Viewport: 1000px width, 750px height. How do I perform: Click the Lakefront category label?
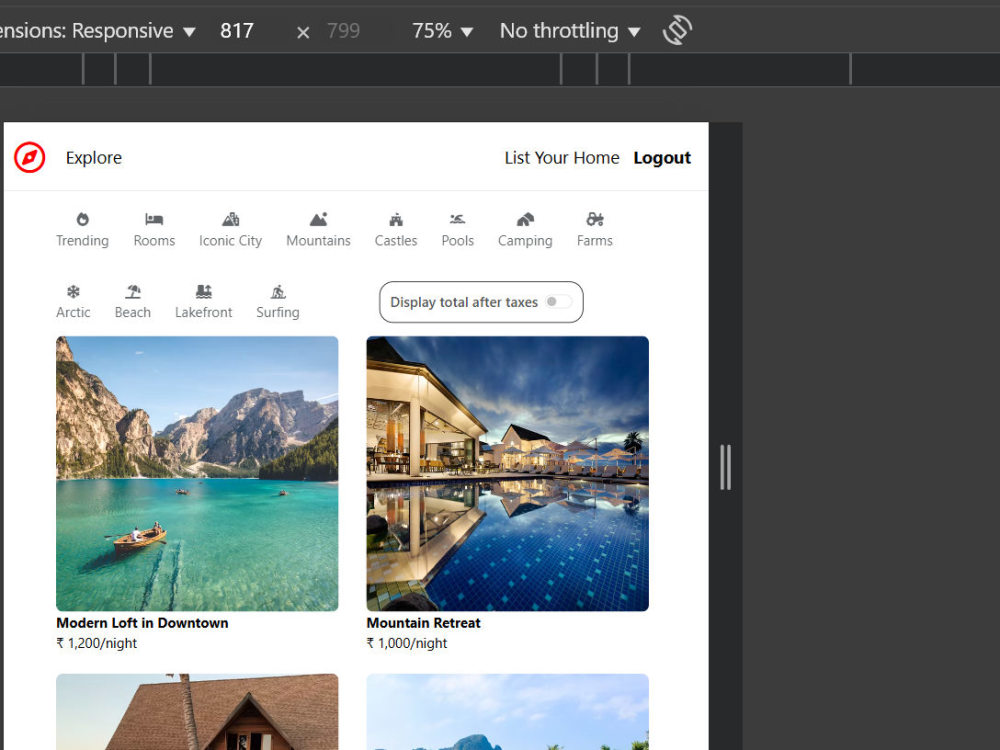pos(203,312)
